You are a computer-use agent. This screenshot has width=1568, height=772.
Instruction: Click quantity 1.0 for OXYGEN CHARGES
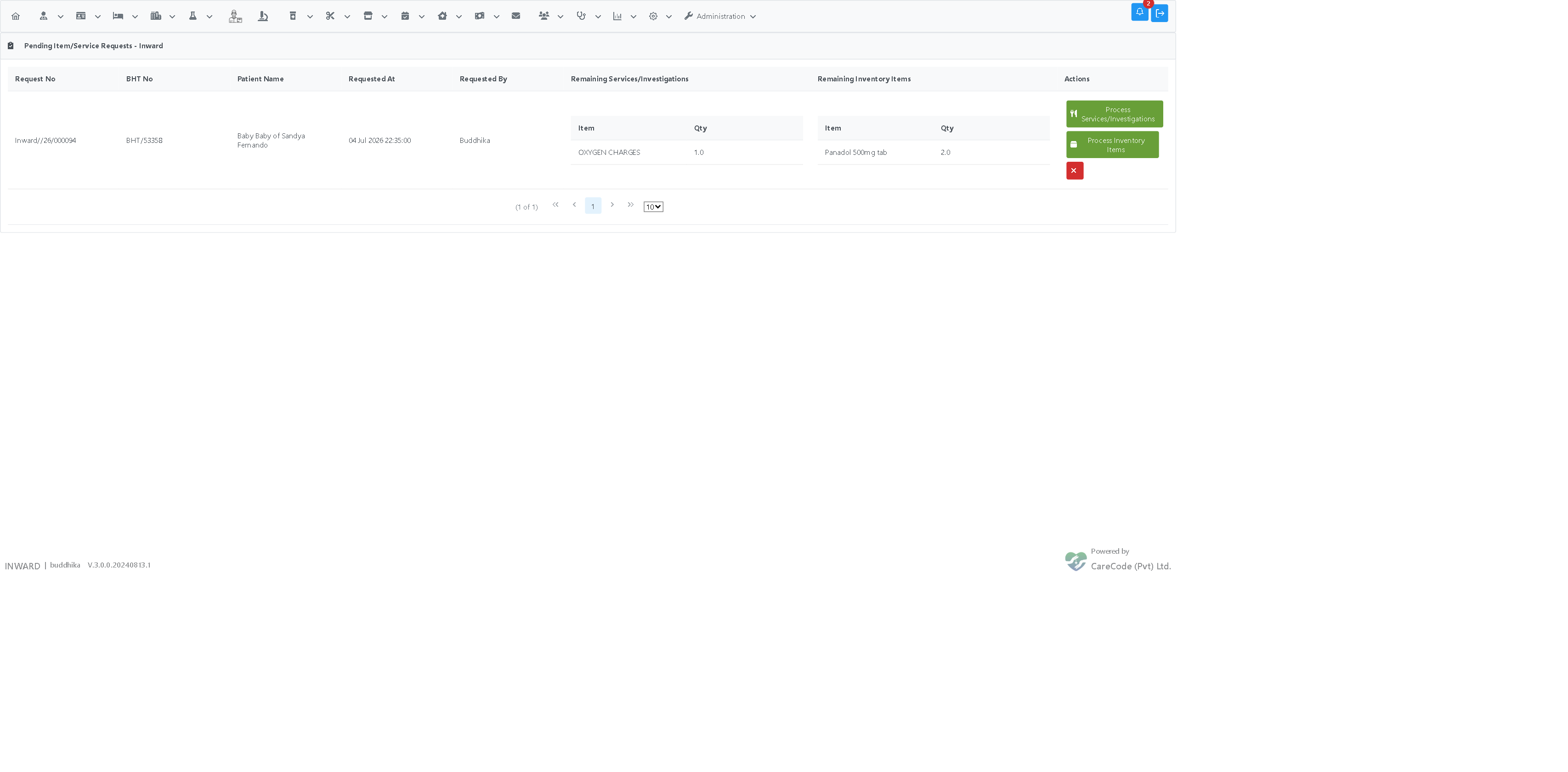coord(699,153)
